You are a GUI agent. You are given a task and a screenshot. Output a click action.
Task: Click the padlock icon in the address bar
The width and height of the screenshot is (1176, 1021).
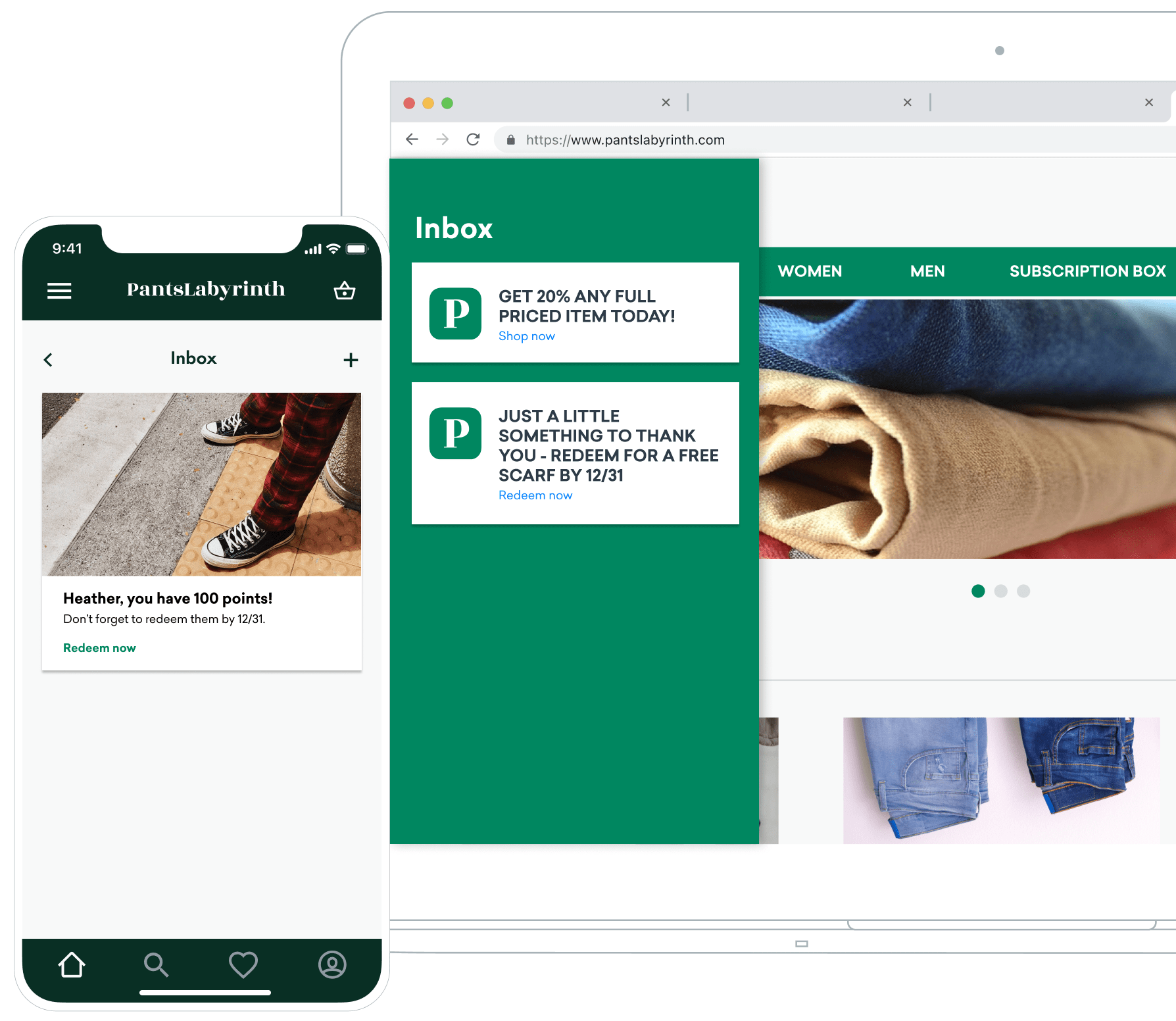pyautogui.click(x=510, y=139)
